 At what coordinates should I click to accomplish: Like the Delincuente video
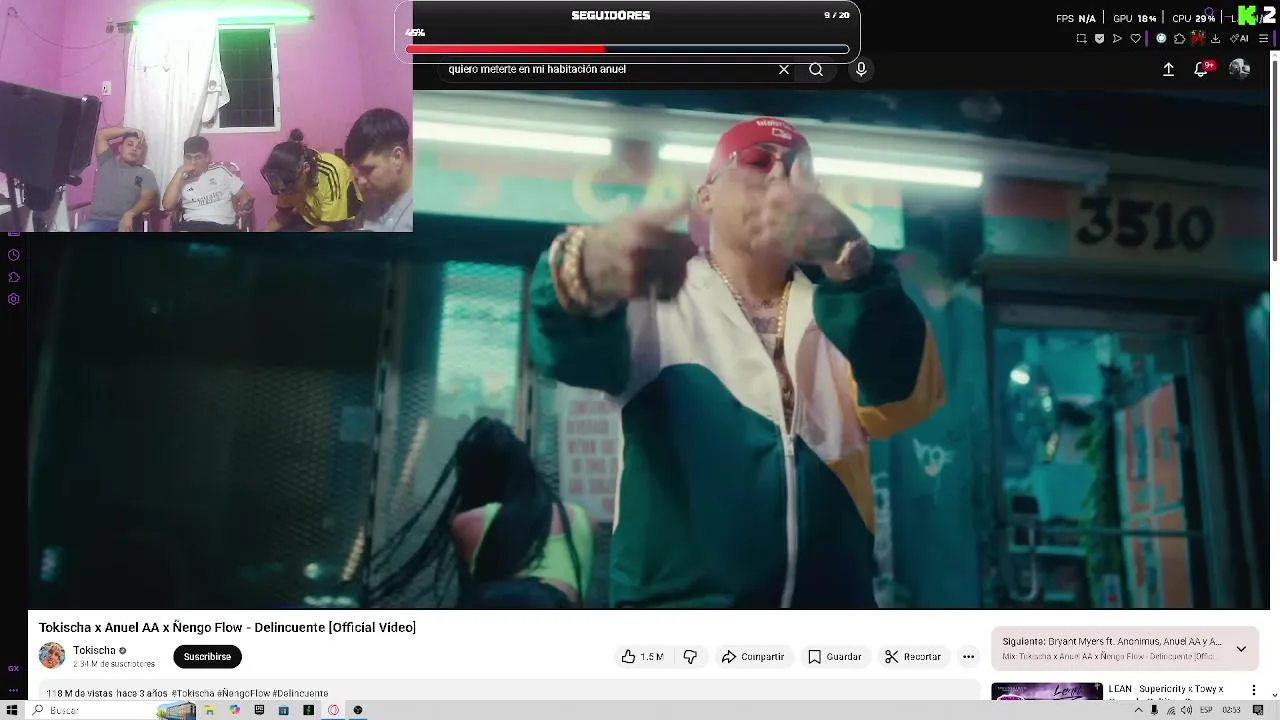coord(642,657)
